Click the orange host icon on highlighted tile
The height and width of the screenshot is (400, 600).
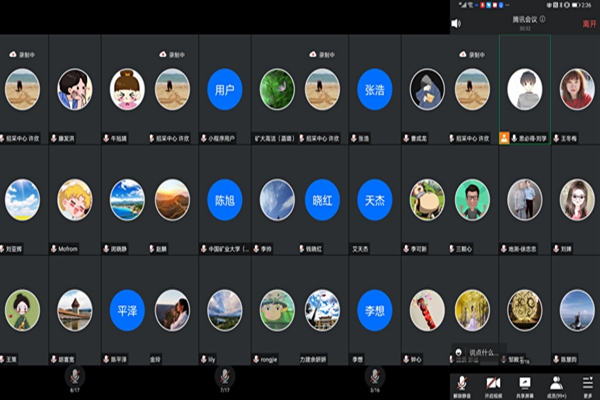[x=504, y=138]
